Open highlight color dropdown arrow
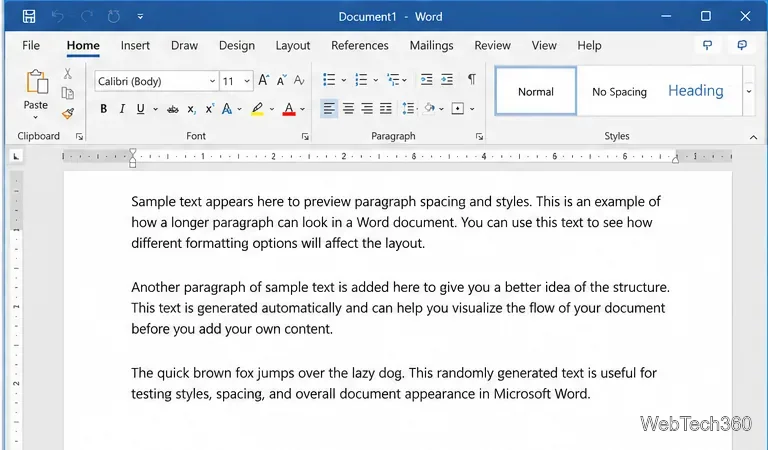The width and height of the screenshot is (768, 450). pyautogui.click(x=272, y=109)
